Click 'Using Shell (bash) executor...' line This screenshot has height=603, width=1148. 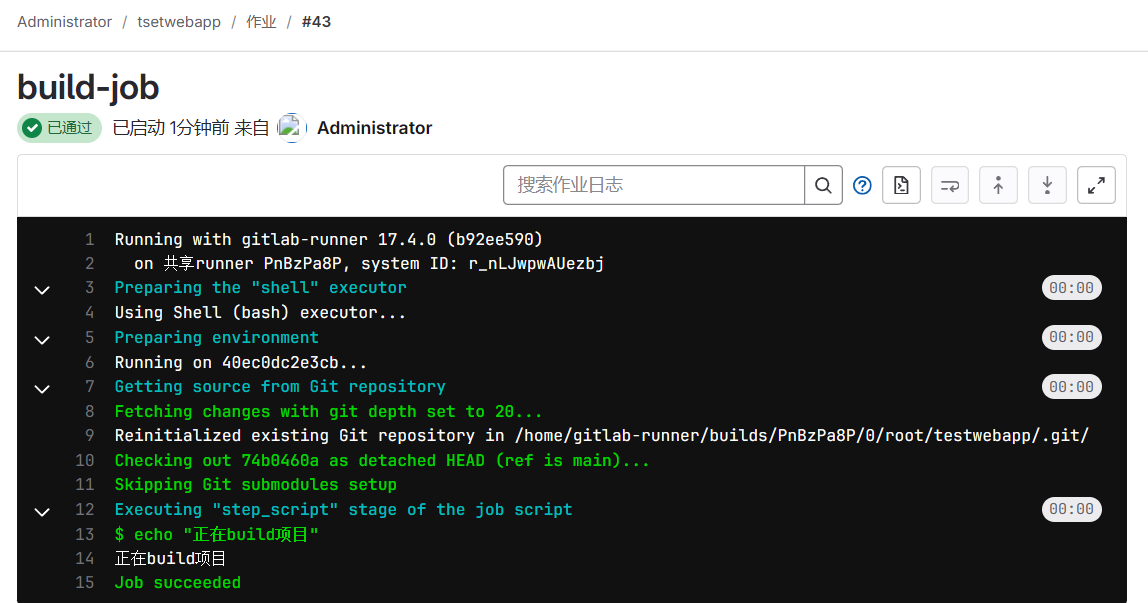click(260, 312)
